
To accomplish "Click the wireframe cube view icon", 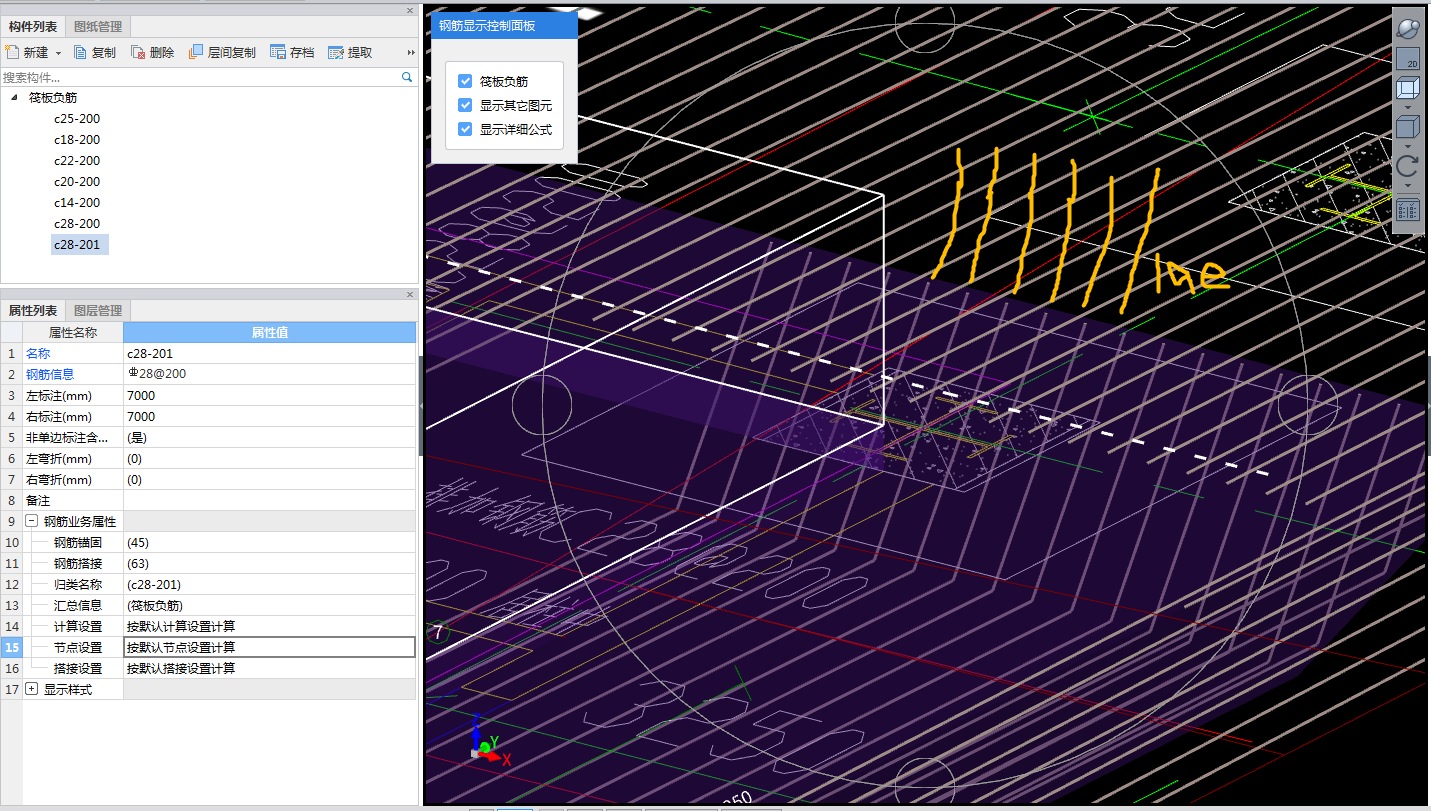I will 1407,88.
